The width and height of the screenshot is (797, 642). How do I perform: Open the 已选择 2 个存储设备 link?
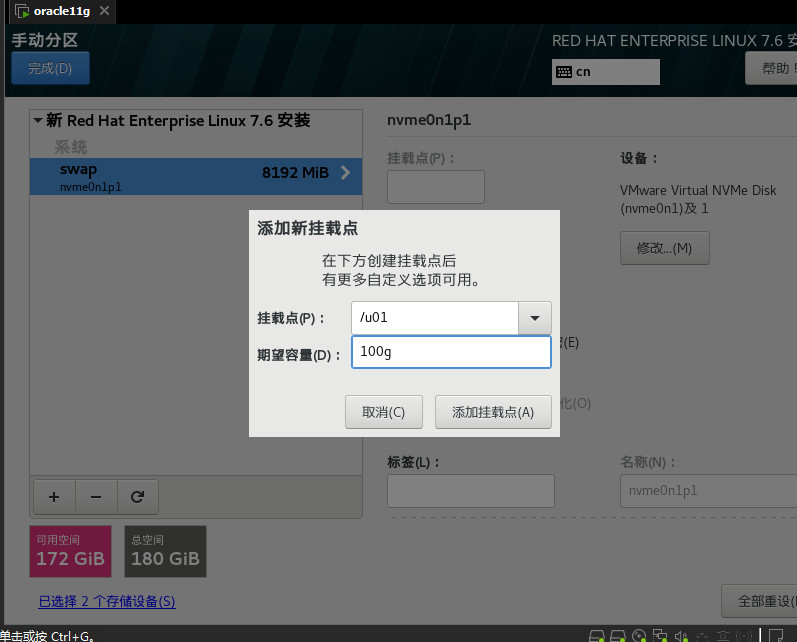(x=107, y=601)
